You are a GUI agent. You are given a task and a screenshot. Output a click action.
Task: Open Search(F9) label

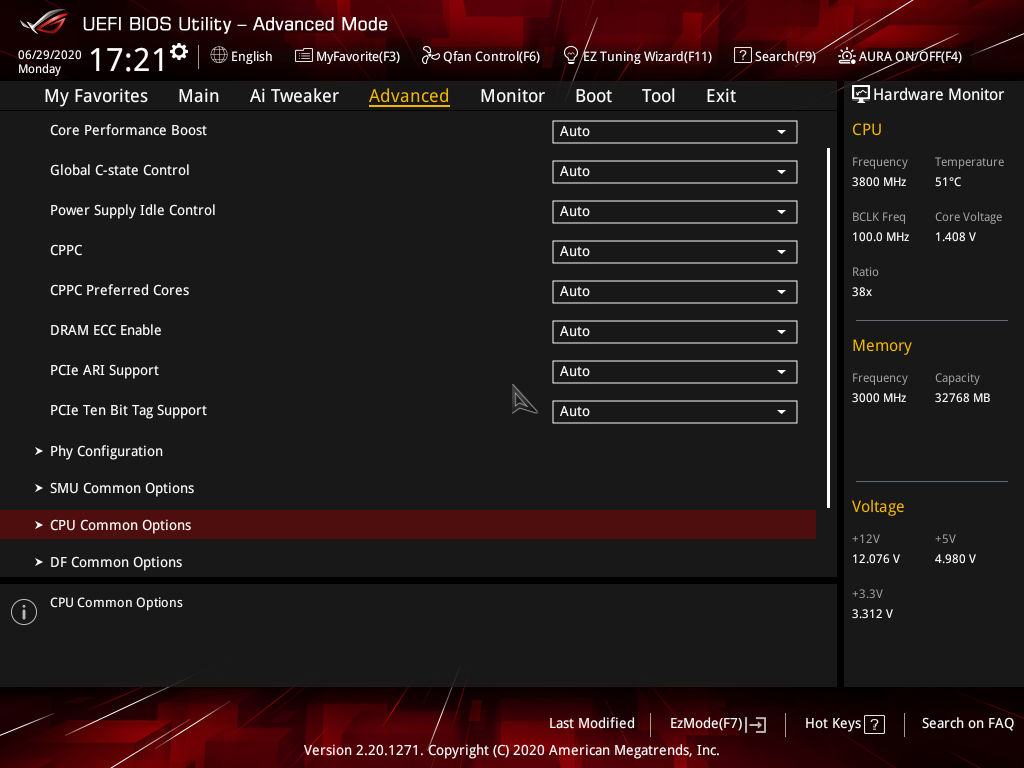786,57
